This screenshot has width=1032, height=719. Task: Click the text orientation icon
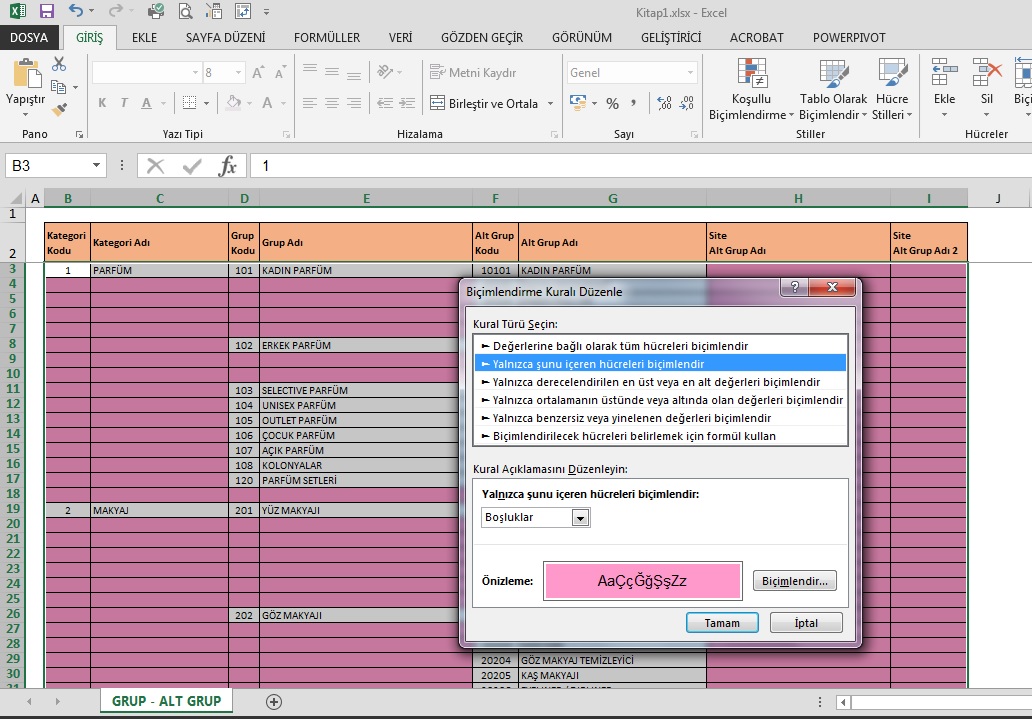click(385, 72)
